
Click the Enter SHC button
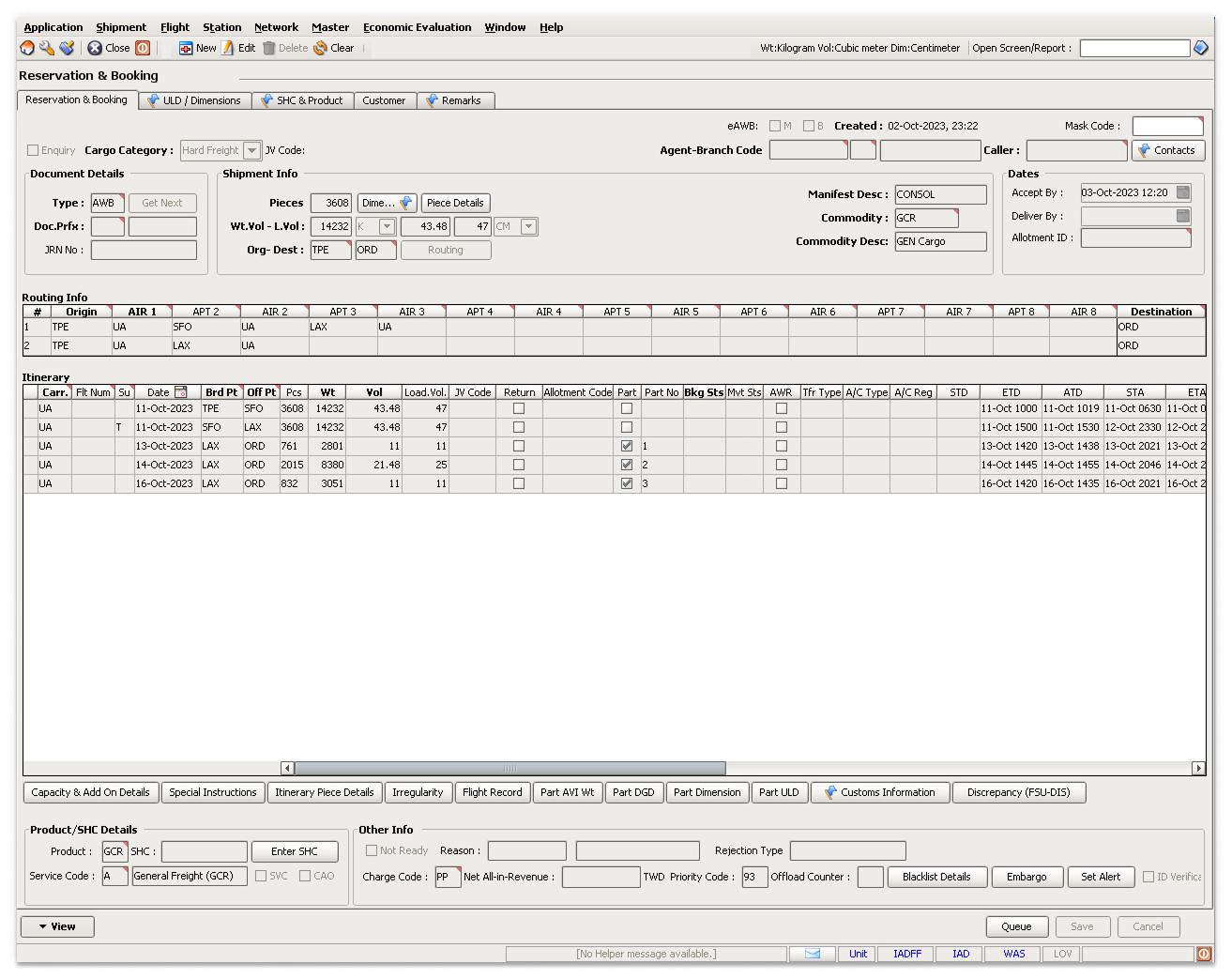295,851
